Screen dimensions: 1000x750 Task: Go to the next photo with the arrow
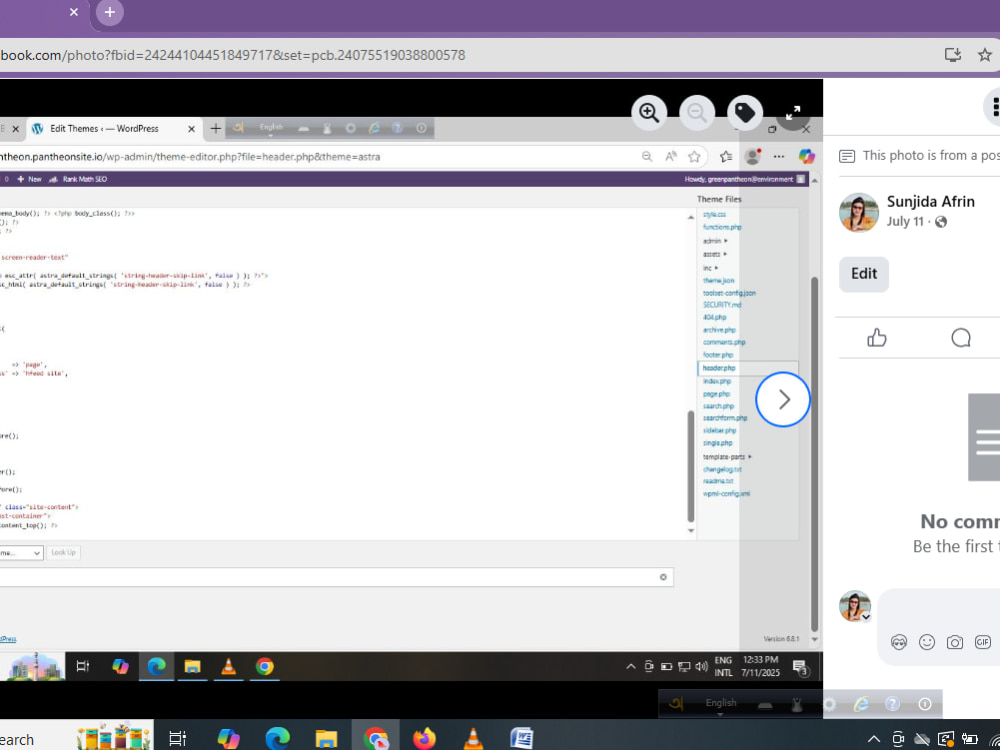(x=783, y=399)
